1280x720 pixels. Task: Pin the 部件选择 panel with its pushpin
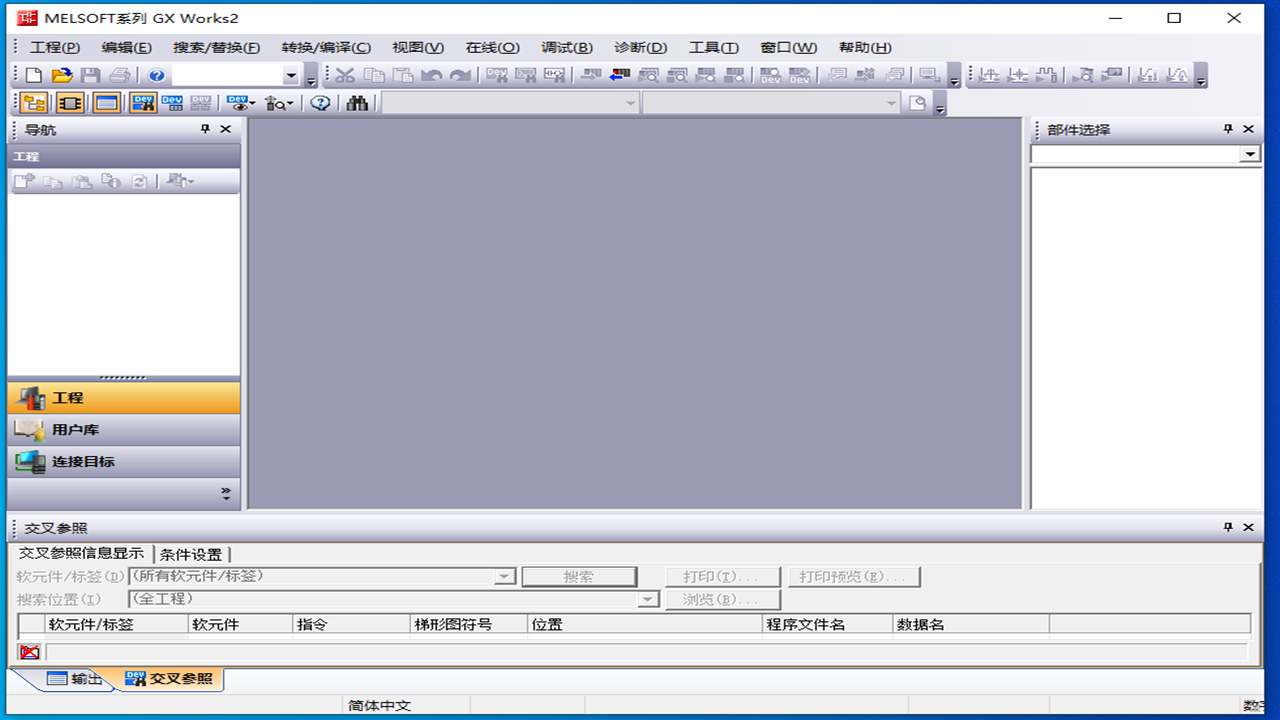click(1226, 129)
